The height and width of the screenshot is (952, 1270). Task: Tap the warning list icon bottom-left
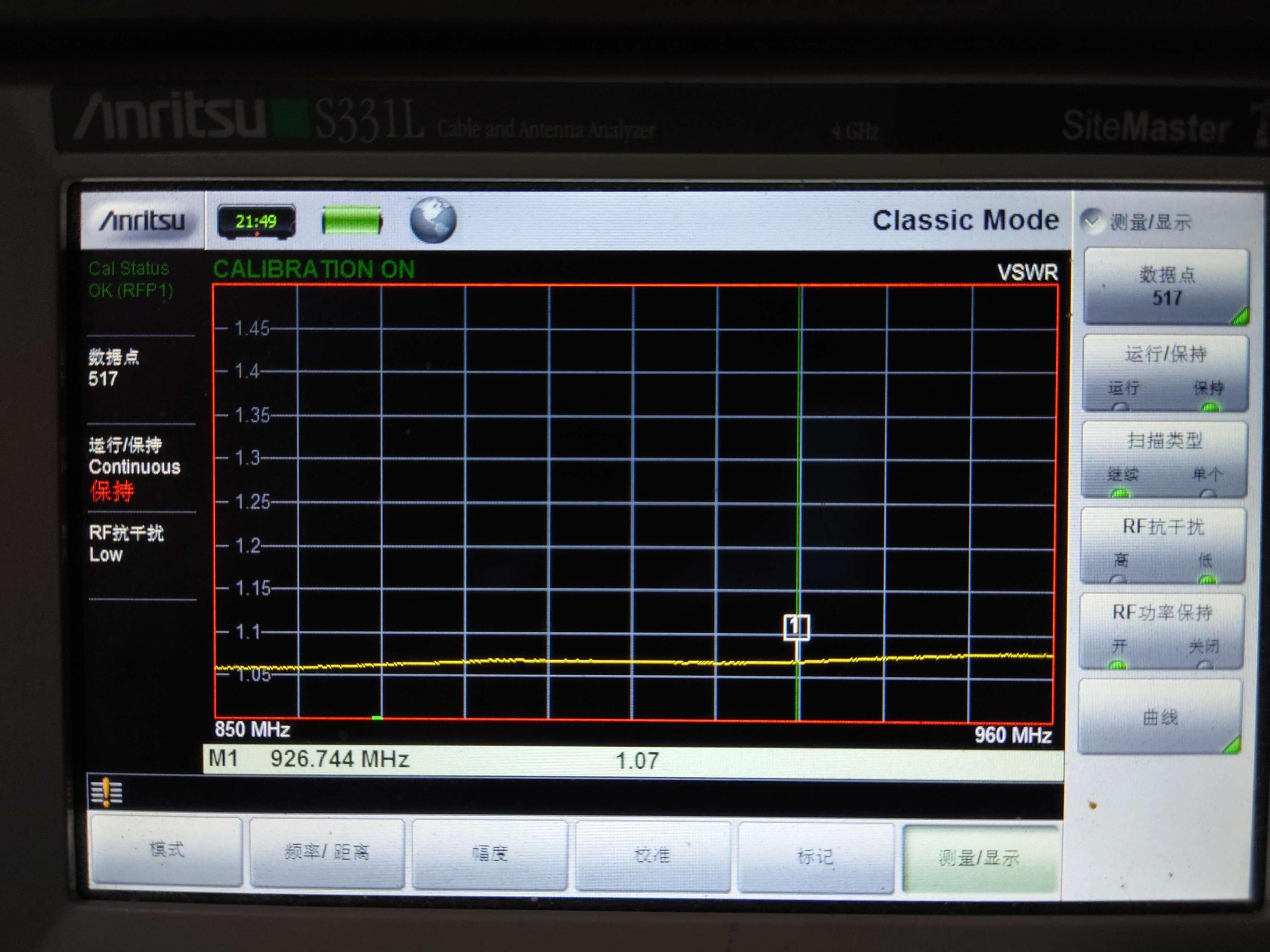107,793
